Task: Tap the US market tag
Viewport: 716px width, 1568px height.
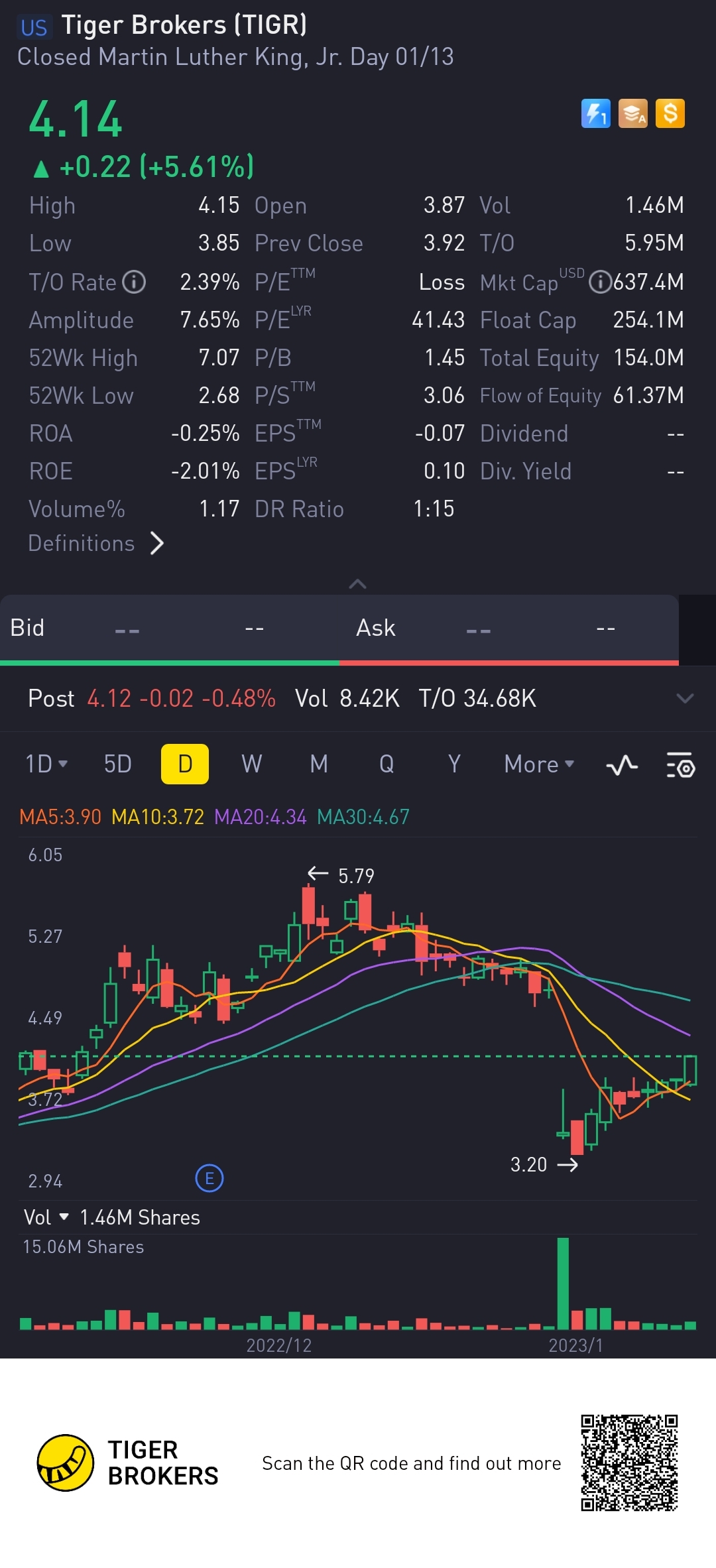Action: [x=34, y=27]
